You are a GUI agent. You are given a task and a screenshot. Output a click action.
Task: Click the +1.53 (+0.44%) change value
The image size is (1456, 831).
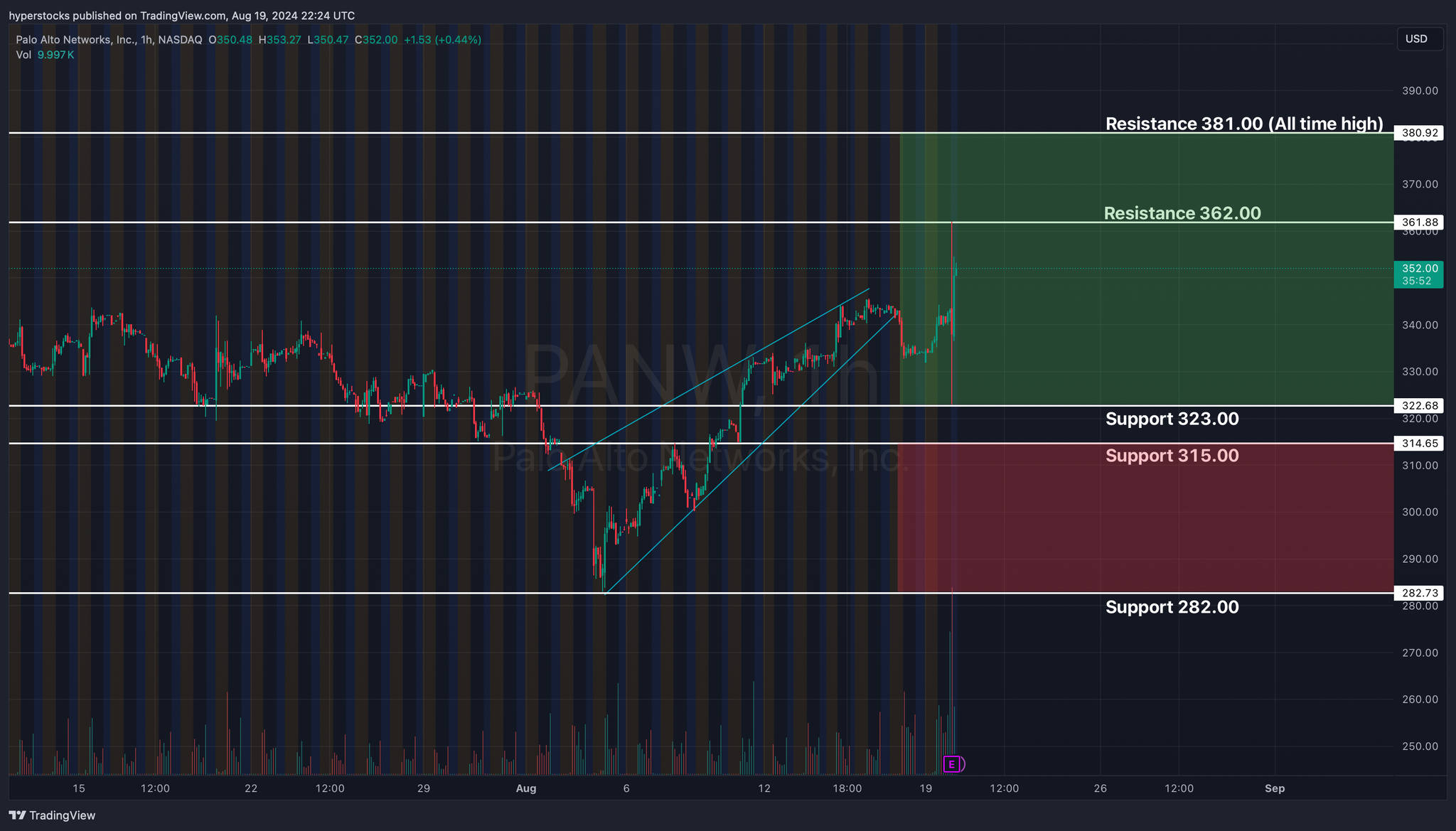click(442, 40)
